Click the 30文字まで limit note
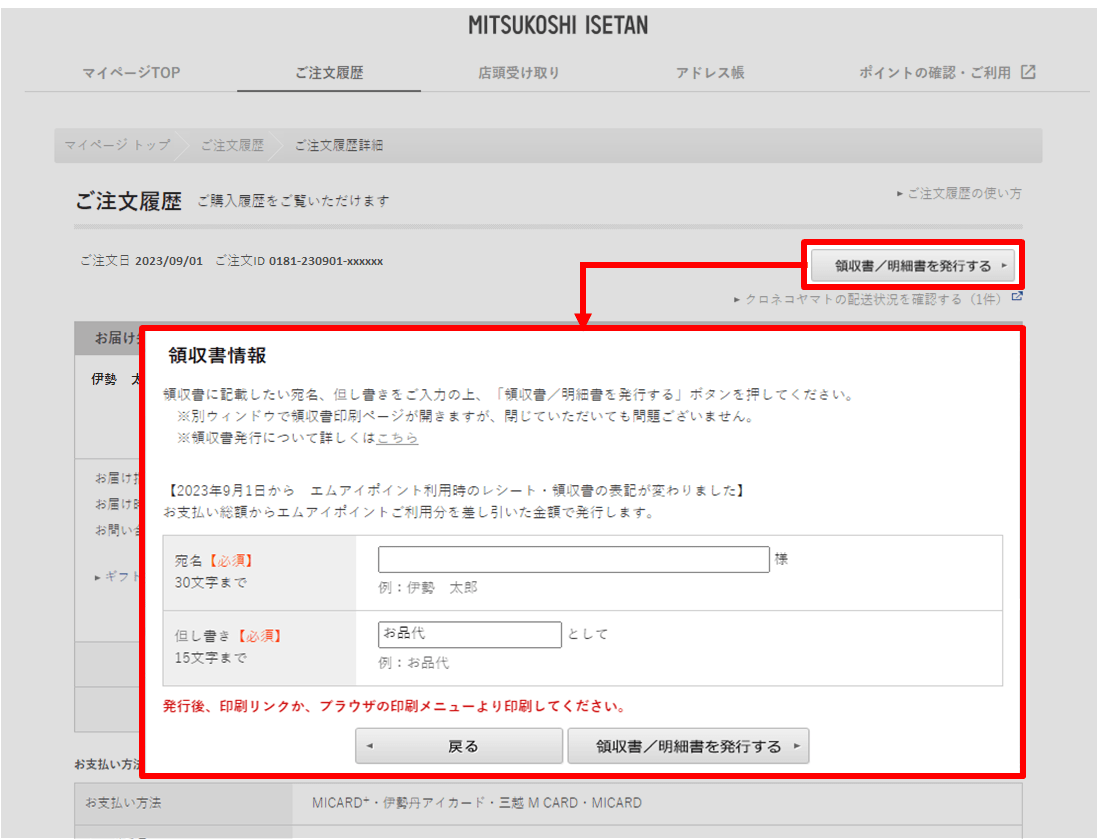 click(211, 582)
